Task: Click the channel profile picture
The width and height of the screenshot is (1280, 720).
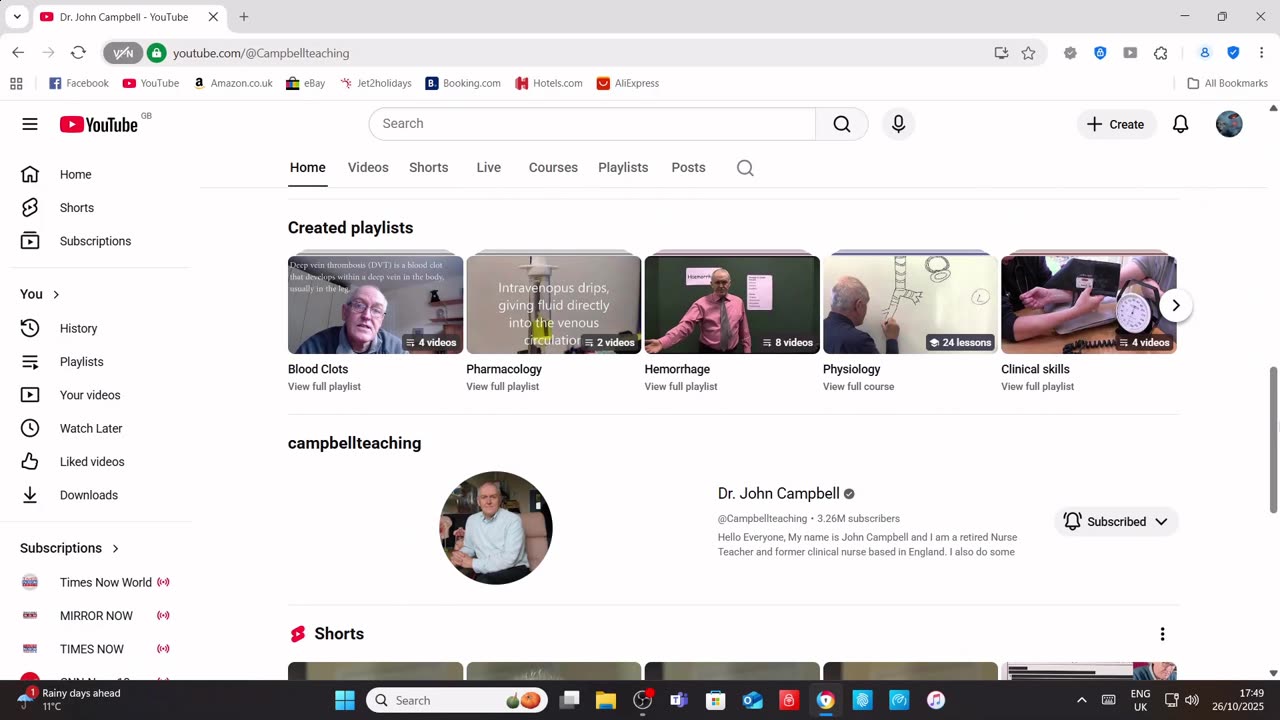Action: [496, 528]
